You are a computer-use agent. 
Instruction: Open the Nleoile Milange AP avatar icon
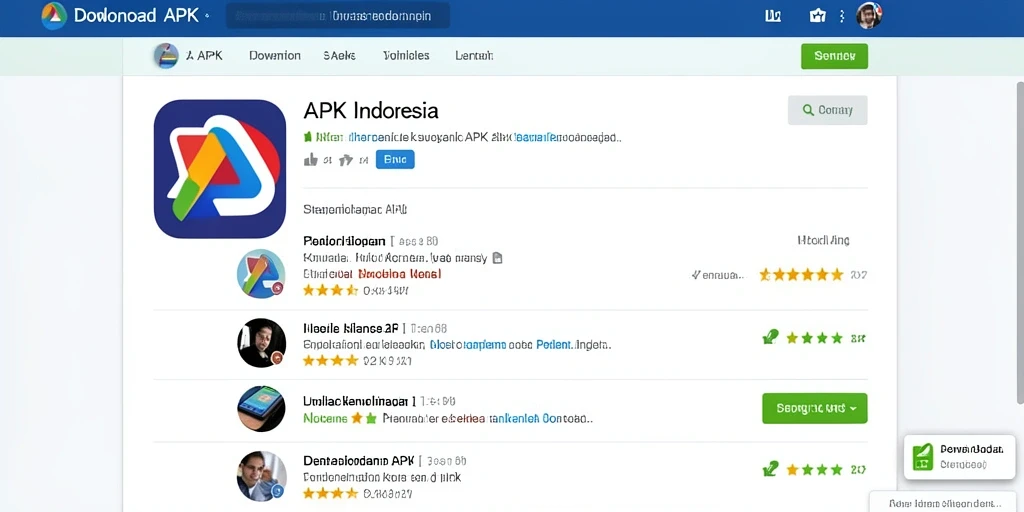pos(261,343)
